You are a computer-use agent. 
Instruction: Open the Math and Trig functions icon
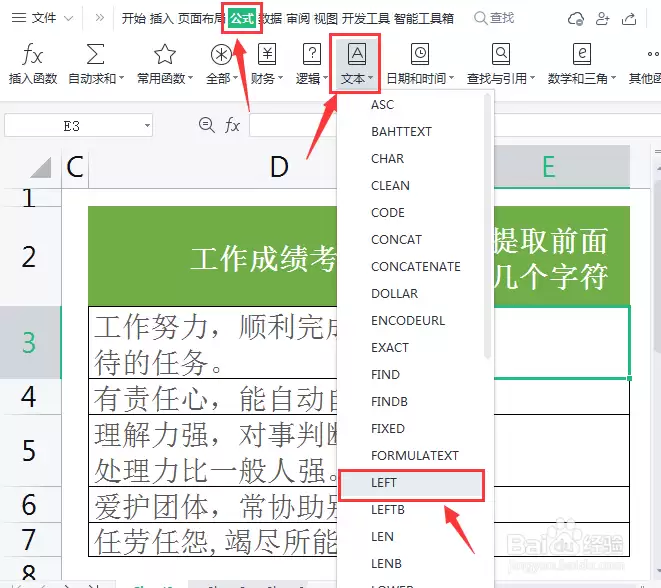(581, 54)
